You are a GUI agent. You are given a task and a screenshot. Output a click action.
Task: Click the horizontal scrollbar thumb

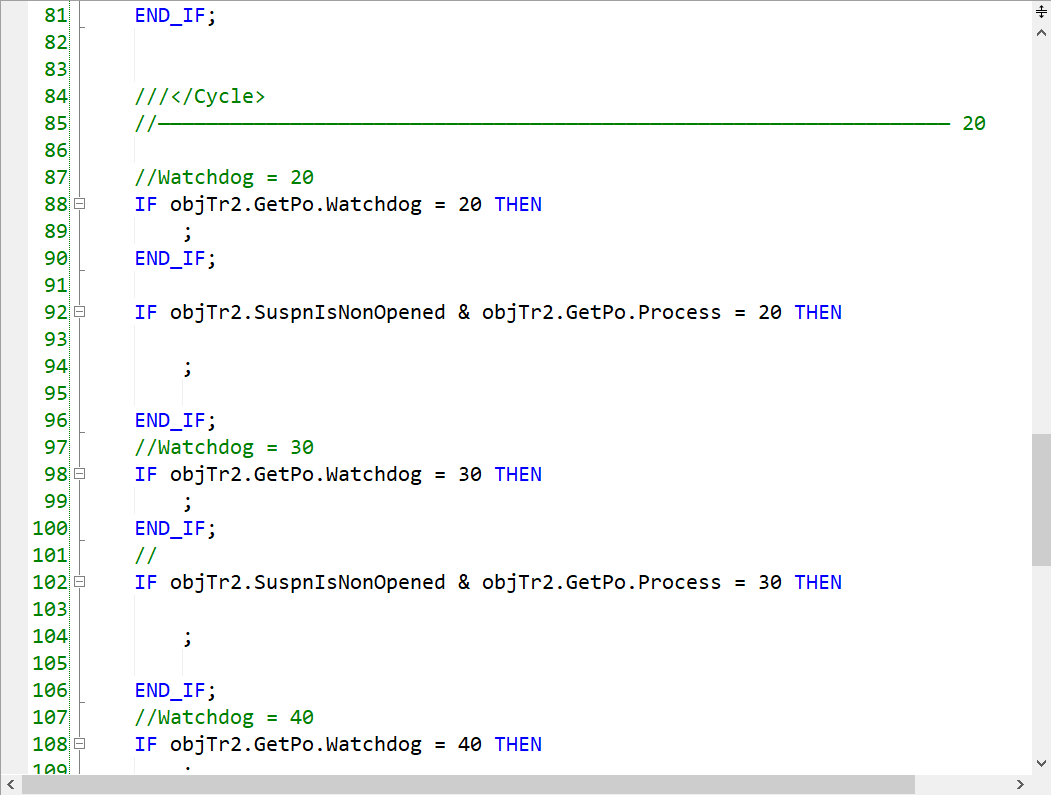pos(468,785)
